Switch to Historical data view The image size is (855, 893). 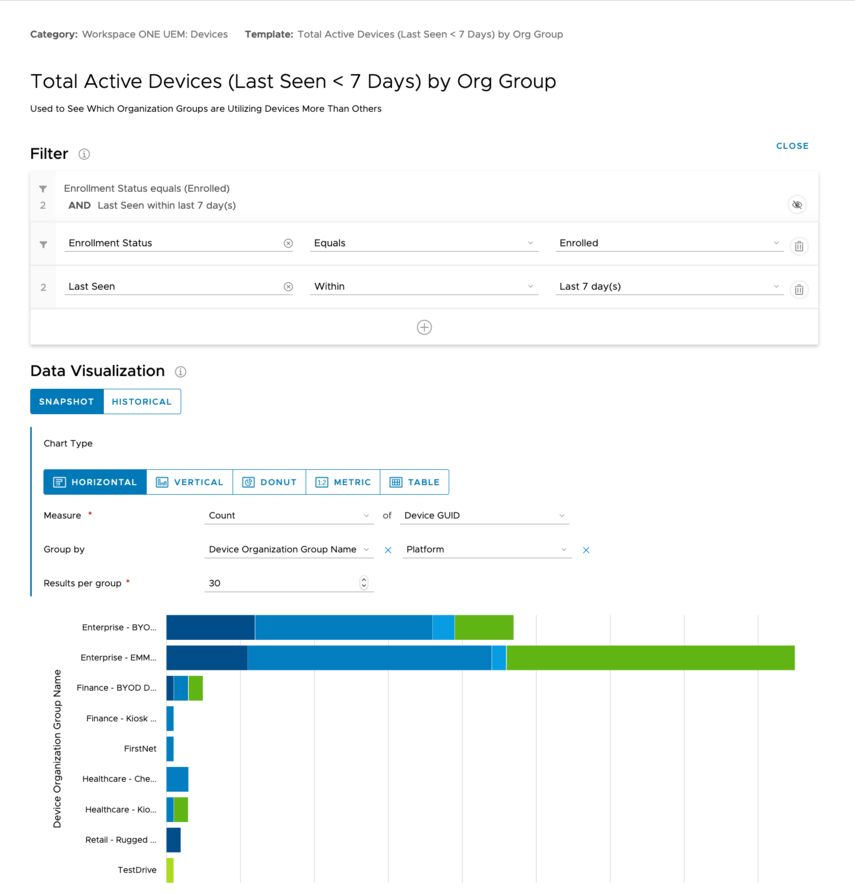pyautogui.click(x=142, y=402)
